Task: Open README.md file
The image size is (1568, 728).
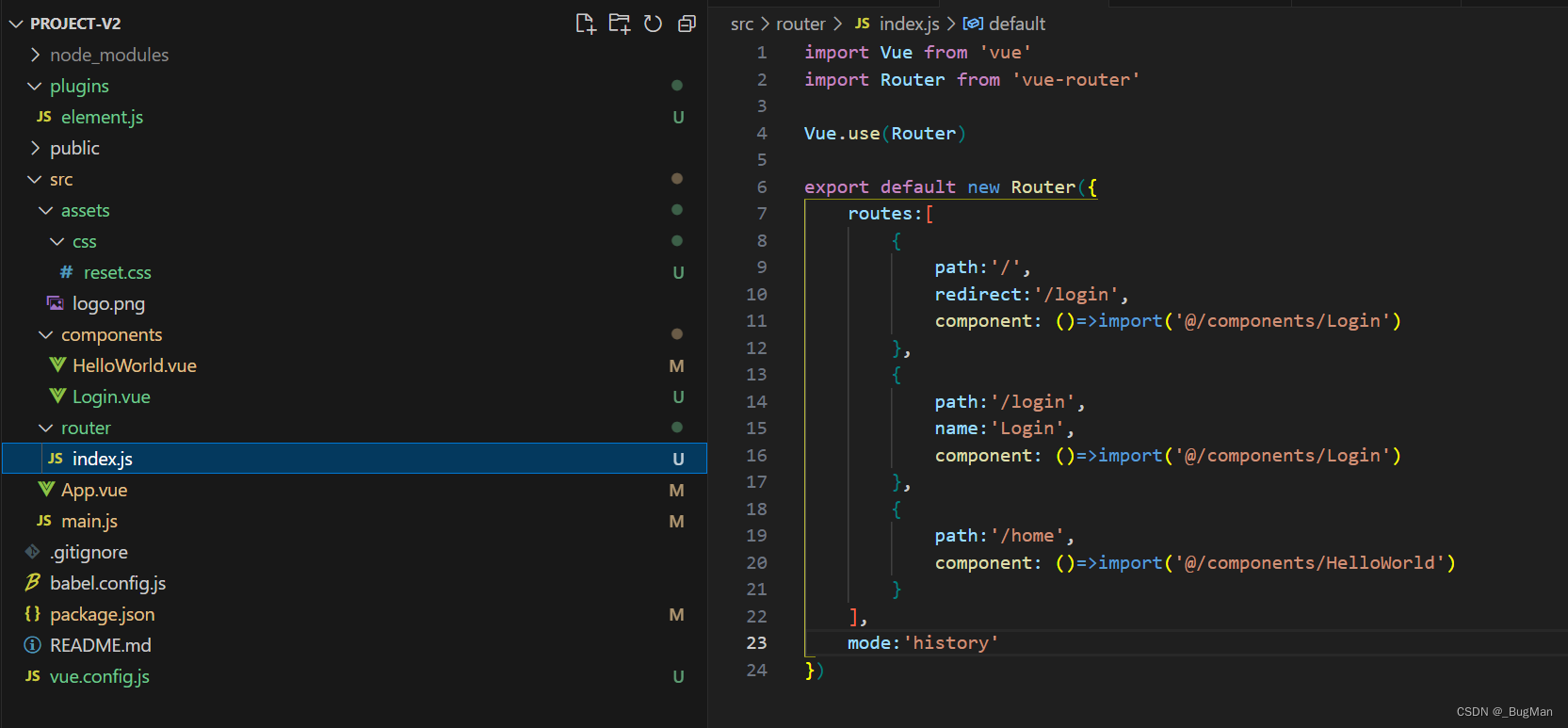Action: coord(100,645)
